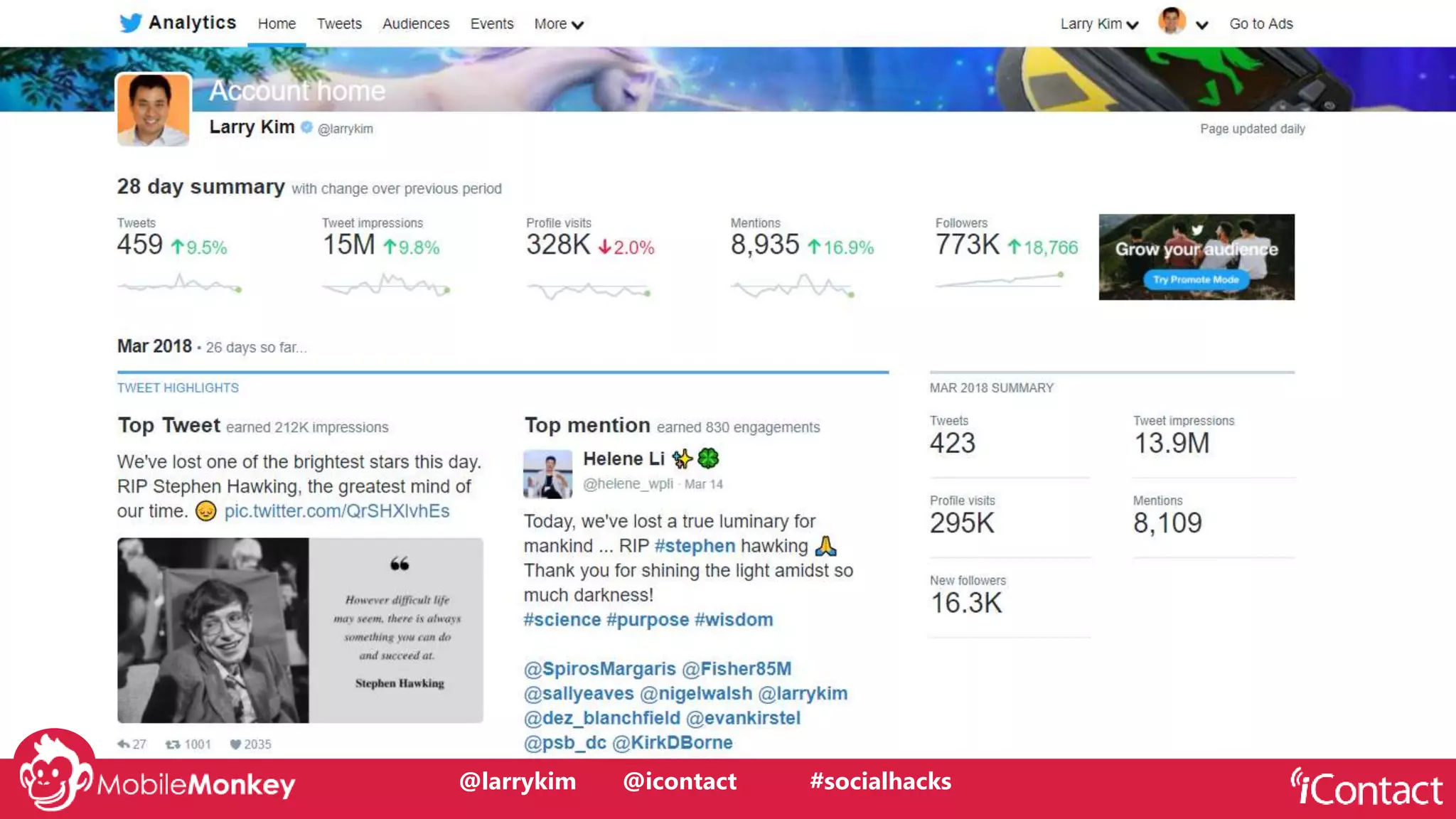
Task: Click the praying hands emoji
Action: [825, 546]
